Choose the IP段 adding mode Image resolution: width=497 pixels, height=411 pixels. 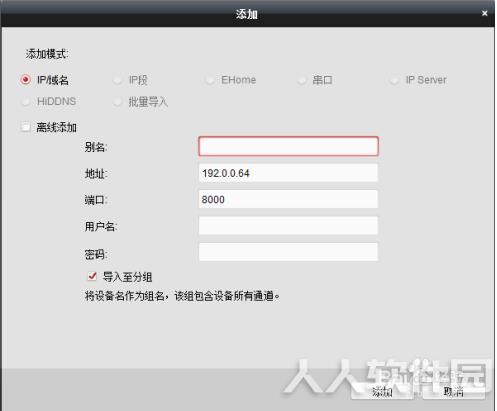(118, 80)
